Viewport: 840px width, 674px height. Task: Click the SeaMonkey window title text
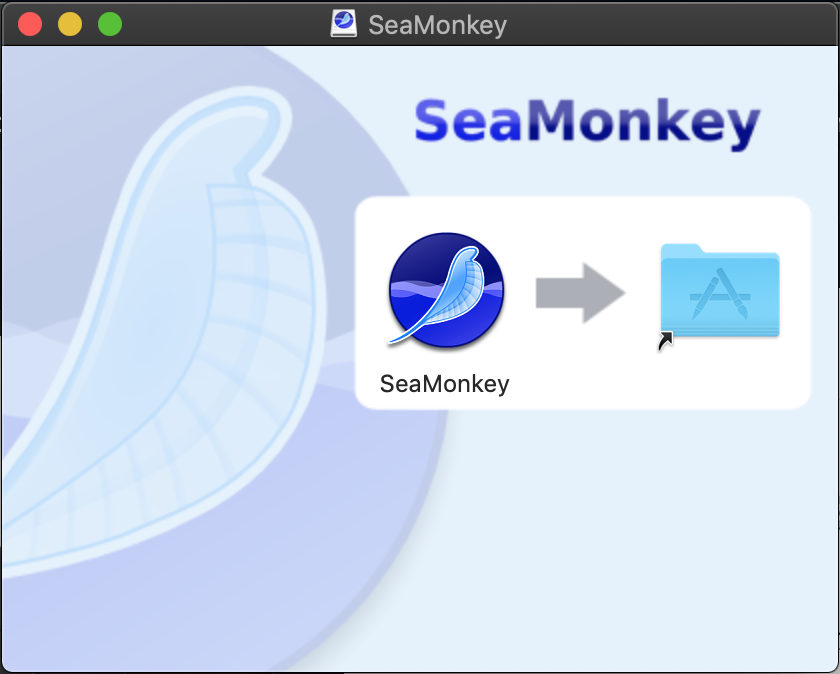click(437, 25)
